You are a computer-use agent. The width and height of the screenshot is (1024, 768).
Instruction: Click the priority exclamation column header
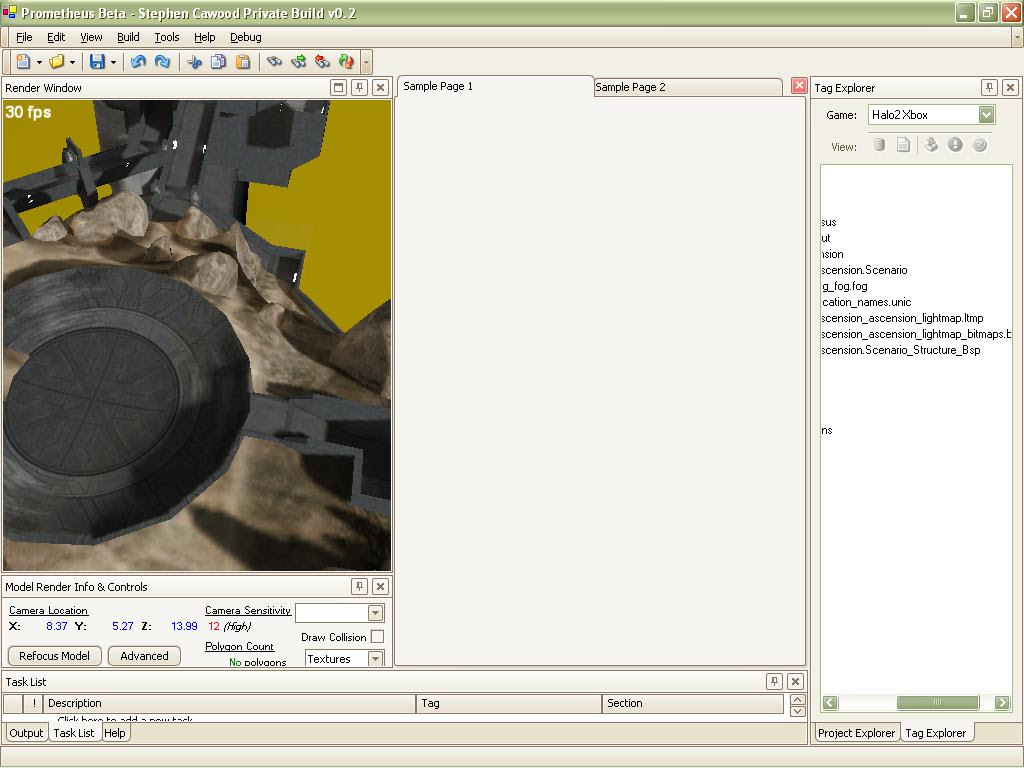(x=34, y=703)
